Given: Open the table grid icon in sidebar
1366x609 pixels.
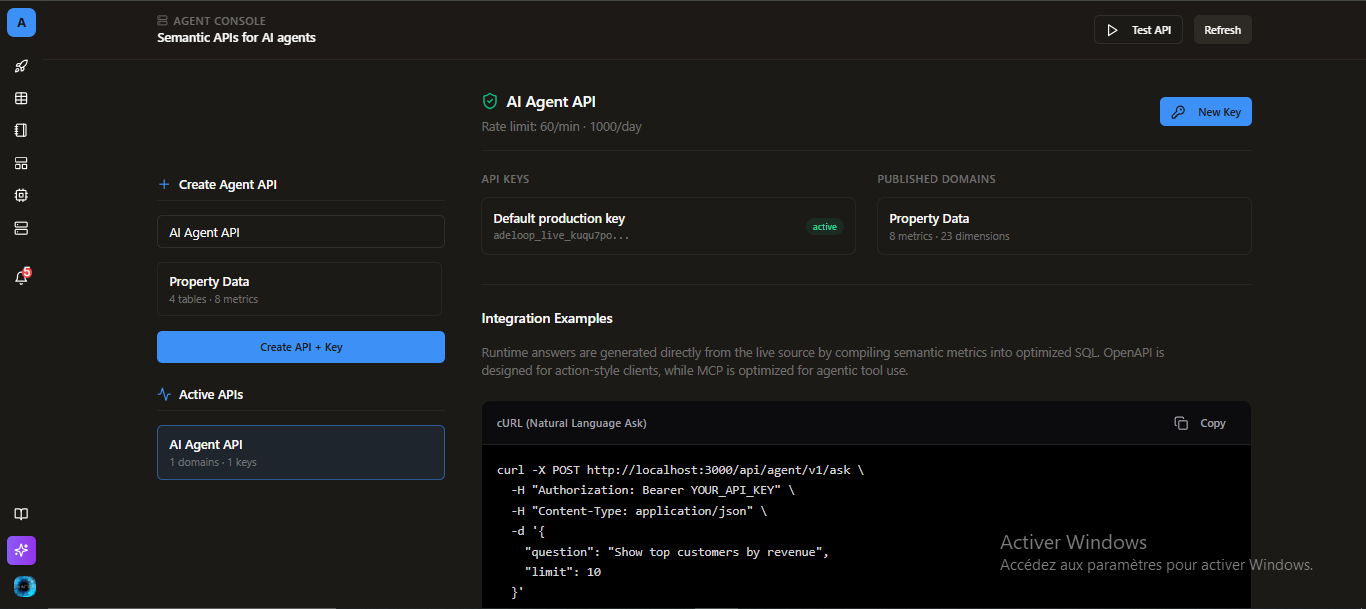Looking at the screenshot, I should click(x=21, y=98).
